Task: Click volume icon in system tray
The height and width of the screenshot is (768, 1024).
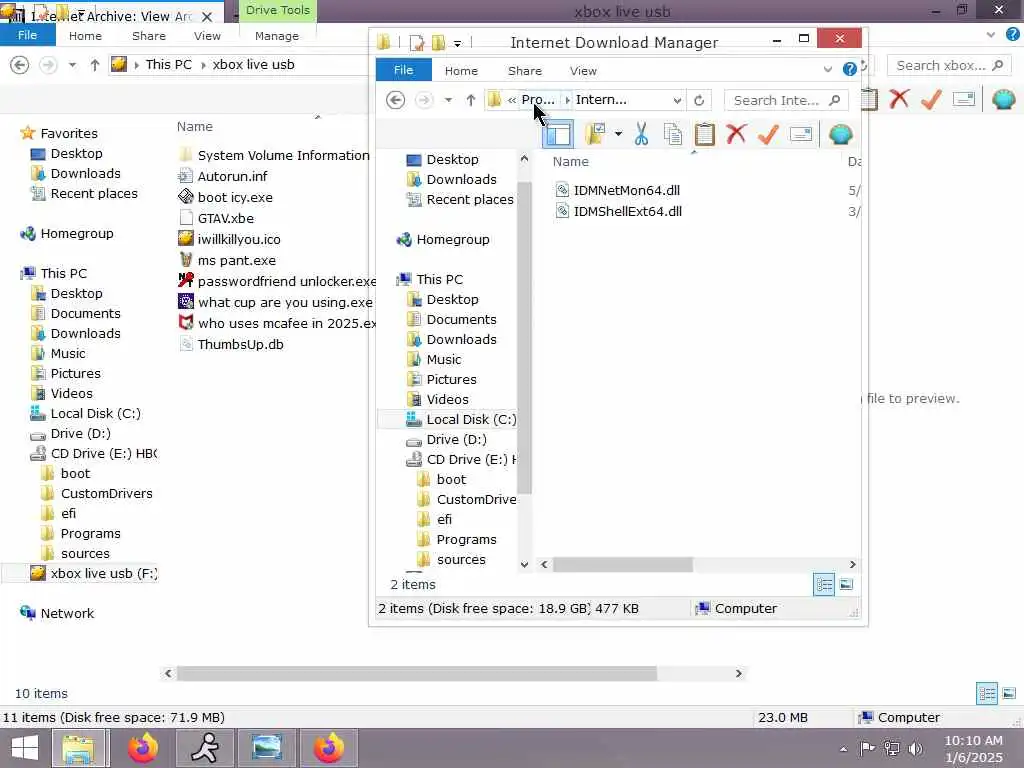Action: click(x=915, y=748)
